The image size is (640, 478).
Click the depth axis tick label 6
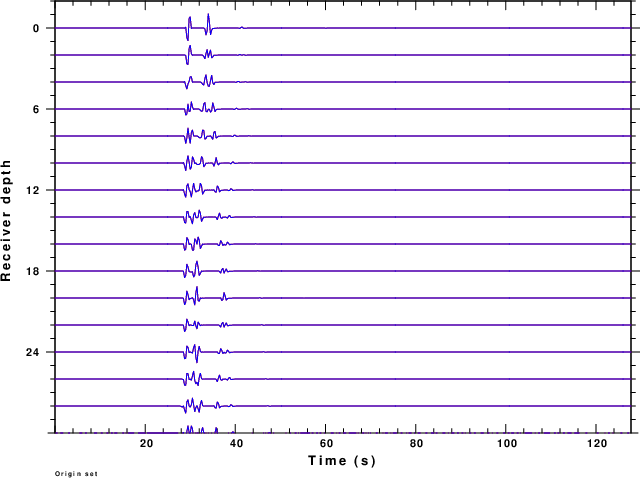click(x=36, y=109)
